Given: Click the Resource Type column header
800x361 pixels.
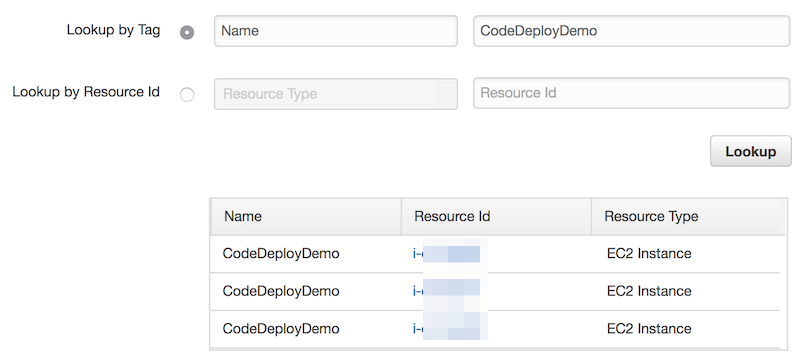Looking at the screenshot, I should 688,217.
